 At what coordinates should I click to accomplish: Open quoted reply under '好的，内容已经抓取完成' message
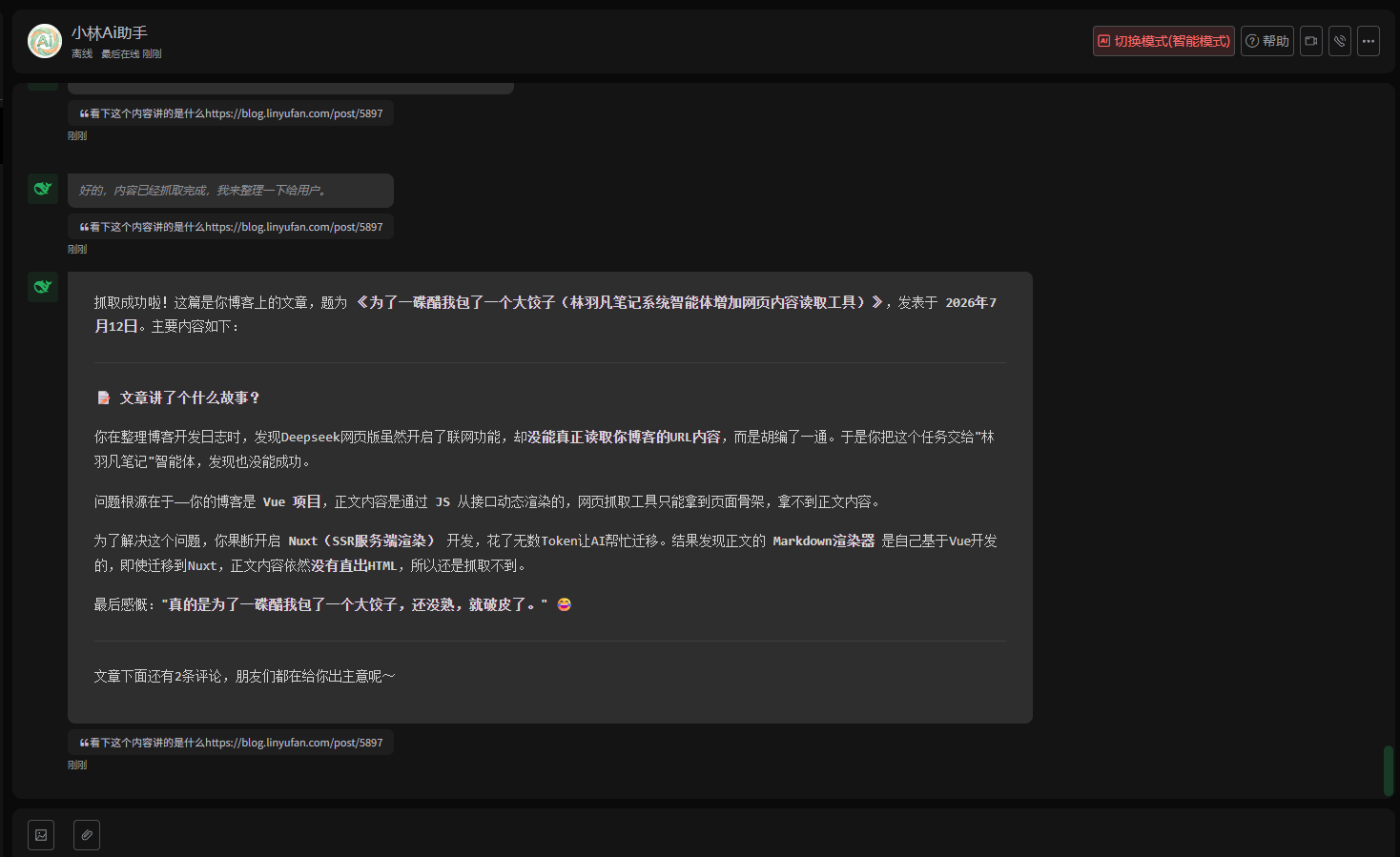click(x=231, y=227)
